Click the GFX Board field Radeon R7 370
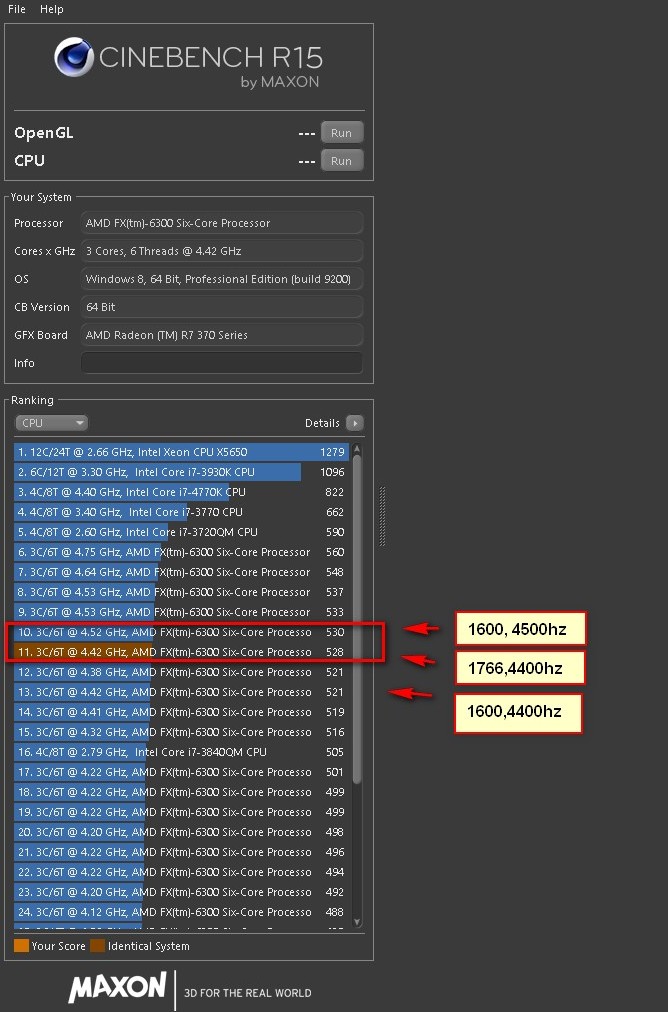The height and width of the screenshot is (1012, 668). point(221,335)
